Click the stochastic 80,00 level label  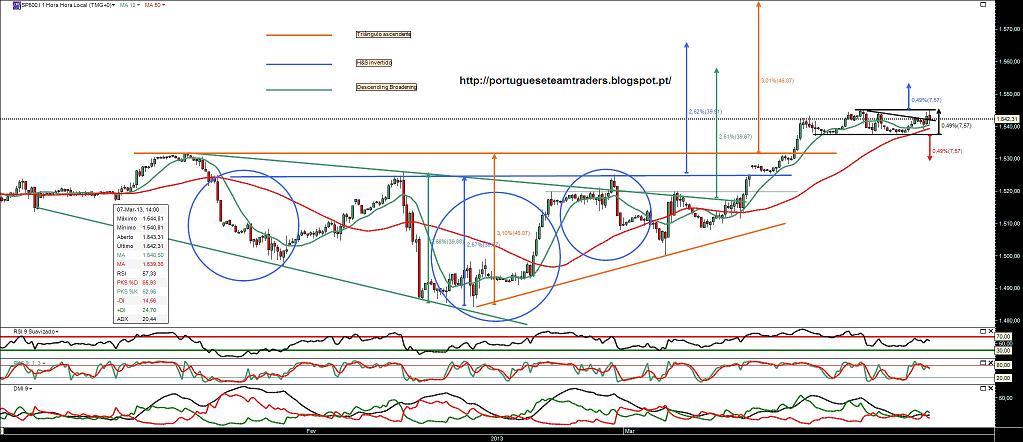coord(1005,366)
